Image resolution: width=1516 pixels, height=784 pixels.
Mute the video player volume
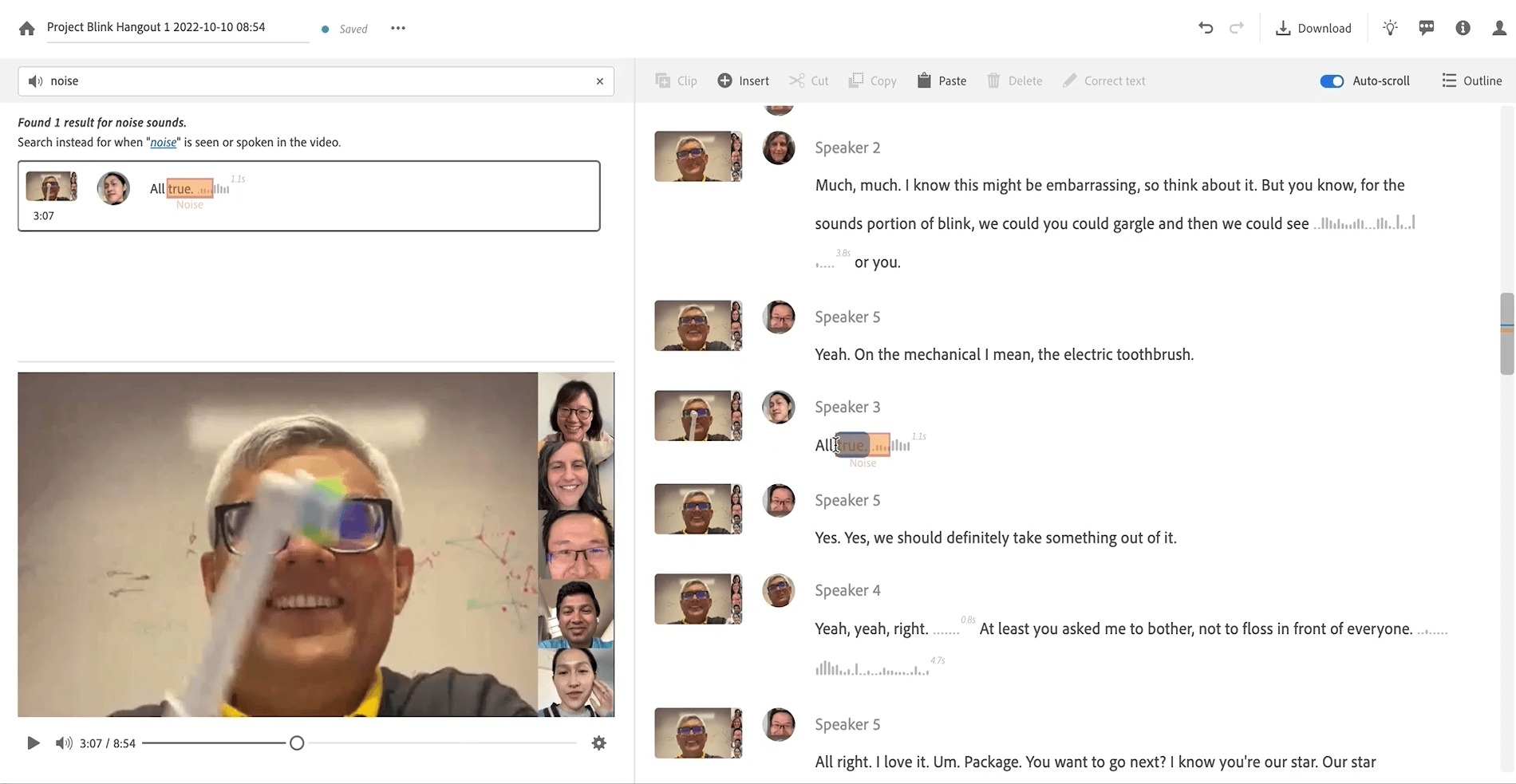(x=63, y=743)
